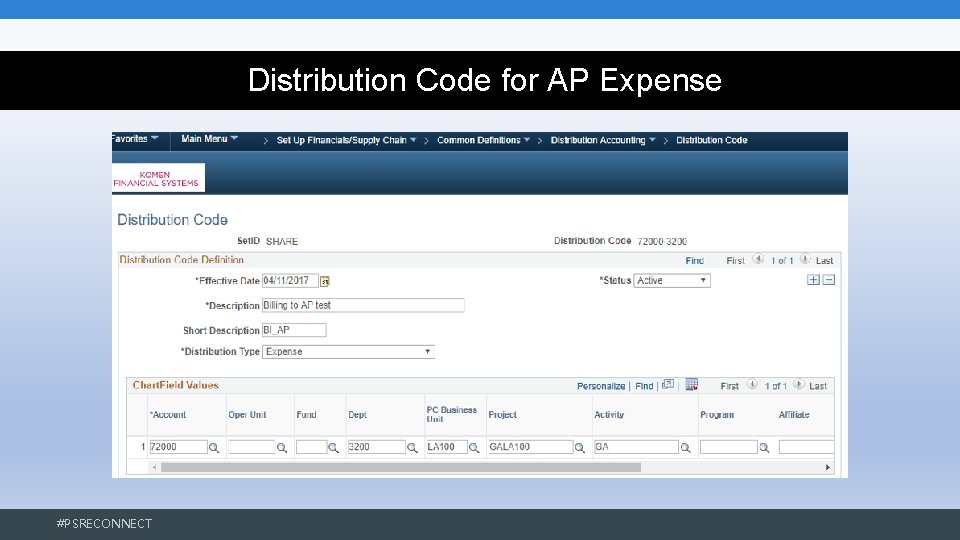Add a new definition row with plus icon
The width and height of the screenshot is (960, 540).
point(813,280)
